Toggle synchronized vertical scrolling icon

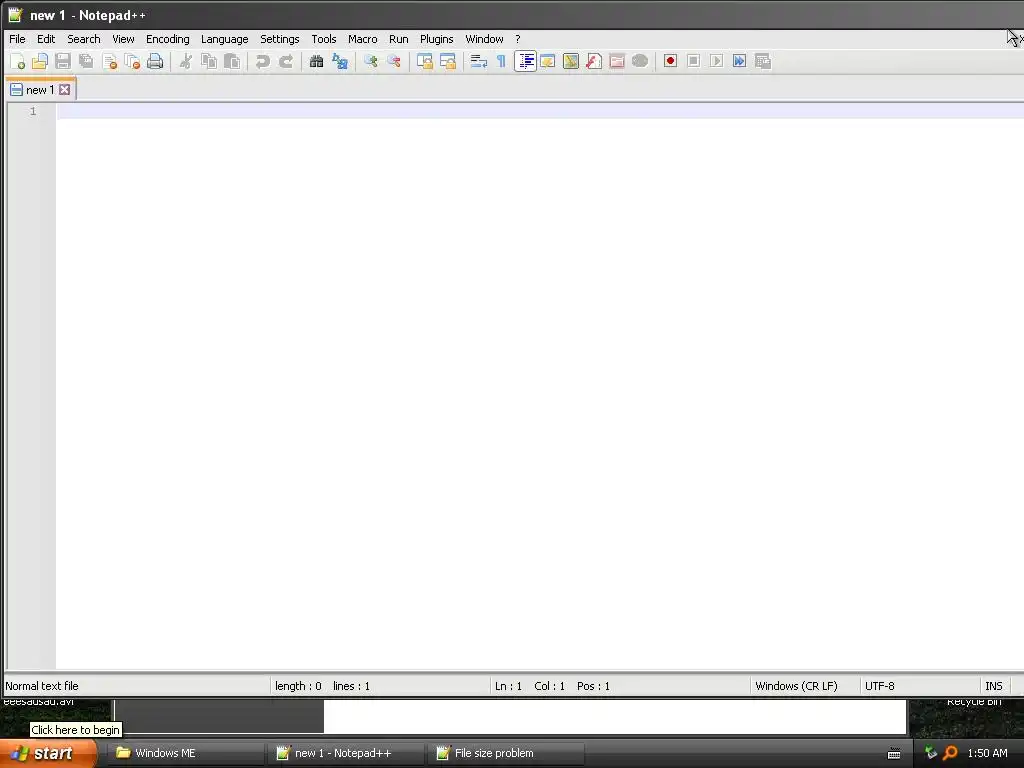point(425,61)
